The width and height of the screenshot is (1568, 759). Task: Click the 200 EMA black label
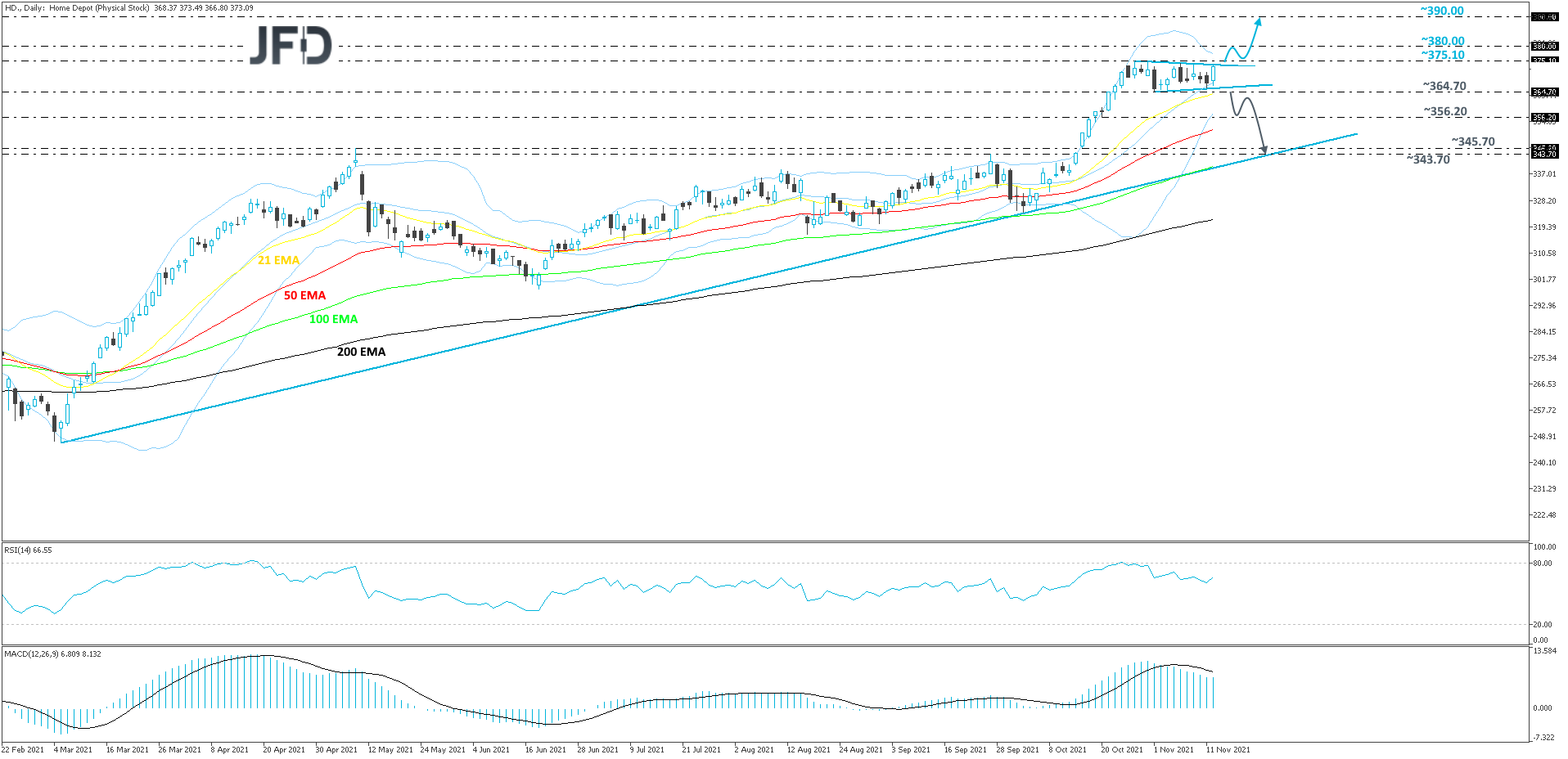click(360, 351)
